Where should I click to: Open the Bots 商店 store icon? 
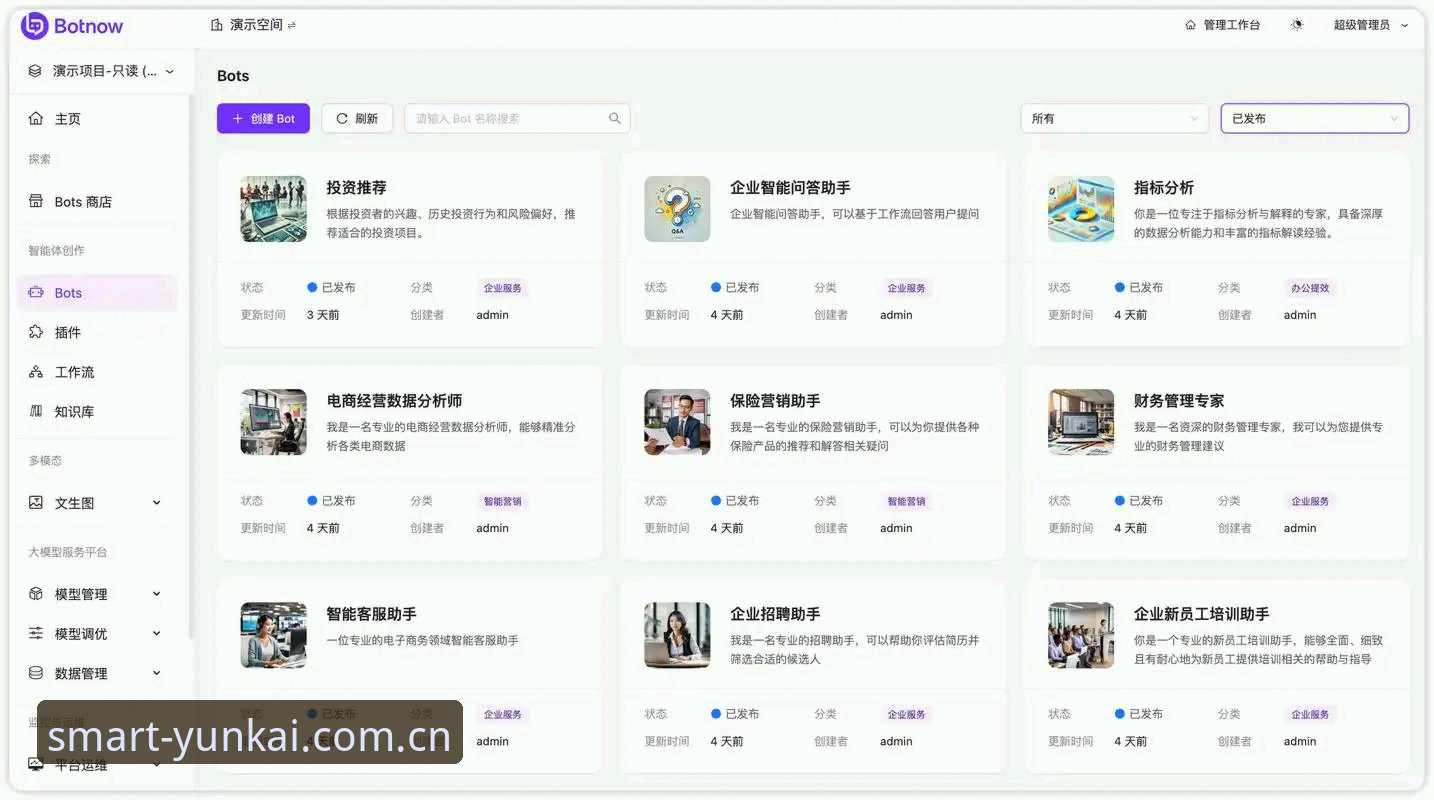(36, 202)
